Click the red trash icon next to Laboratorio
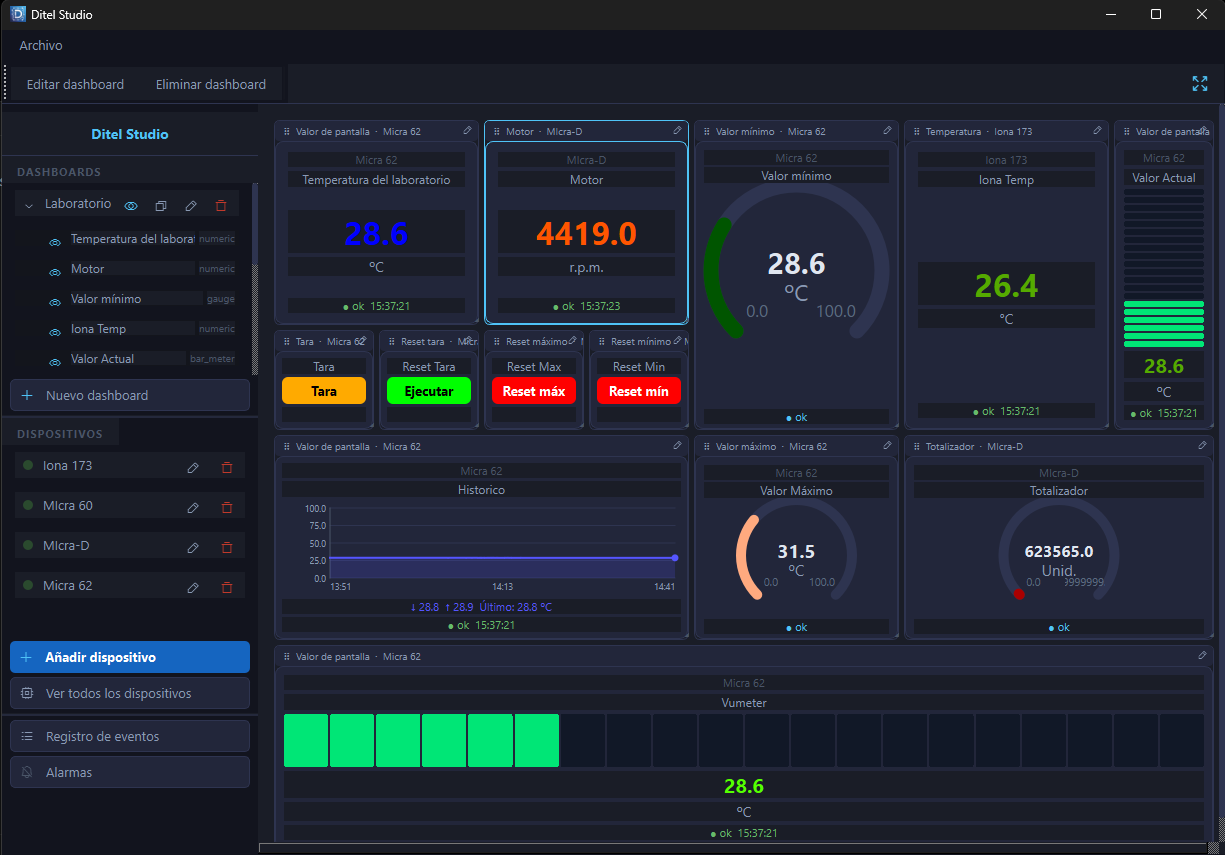 tap(221, 205)
